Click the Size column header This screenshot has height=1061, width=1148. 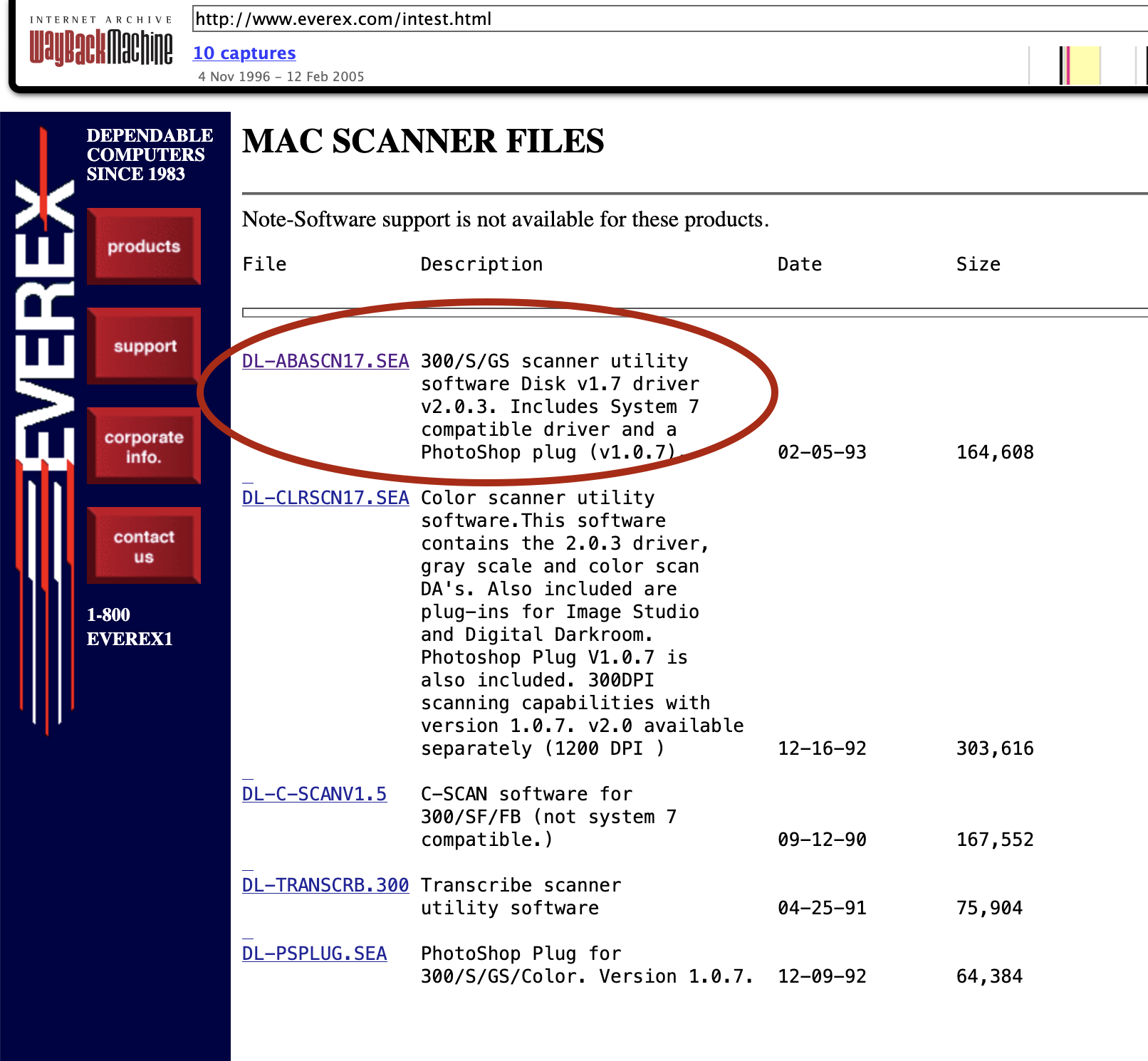point(979,264)
